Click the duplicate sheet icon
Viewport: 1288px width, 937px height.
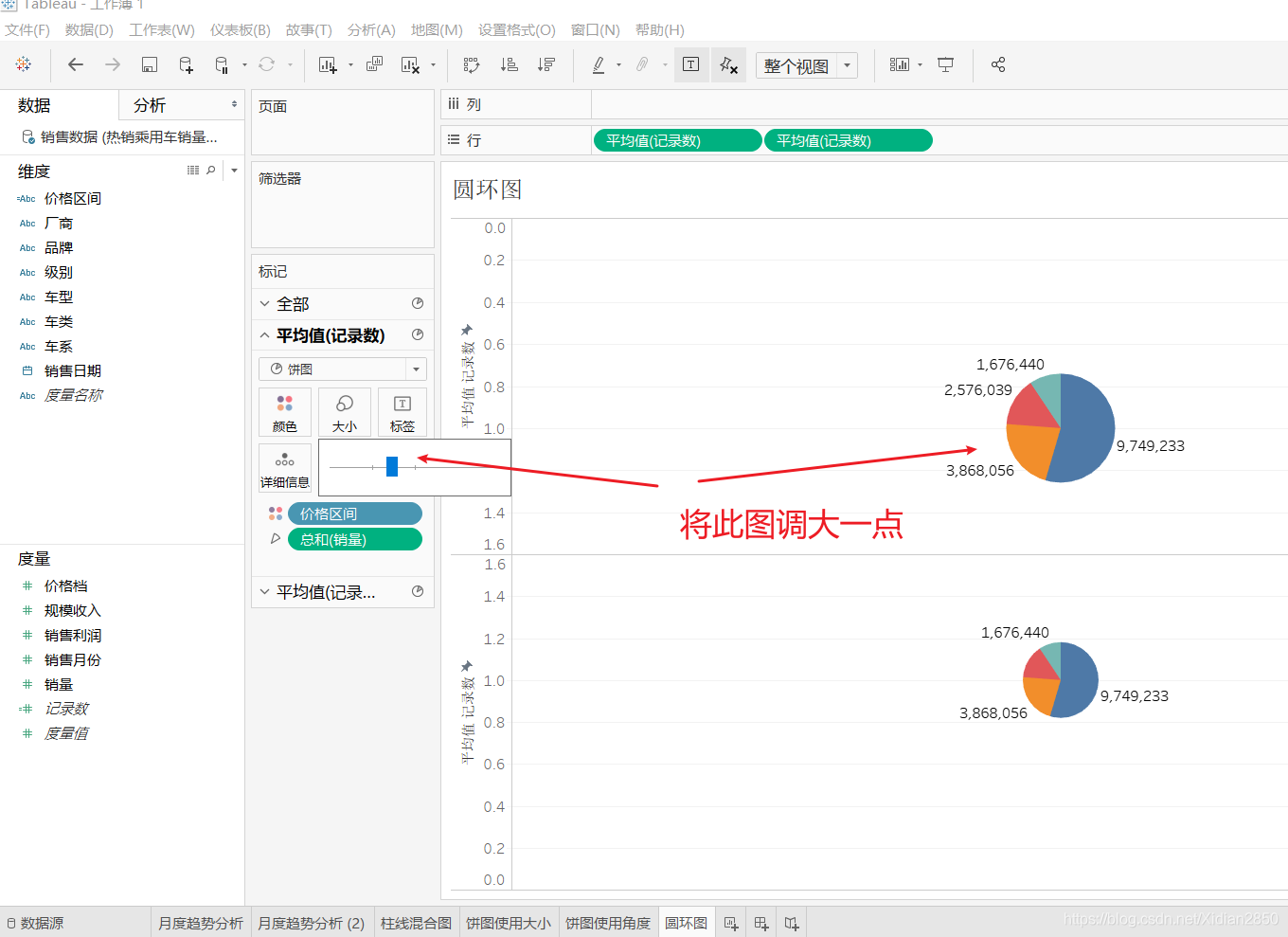[374, 64]
